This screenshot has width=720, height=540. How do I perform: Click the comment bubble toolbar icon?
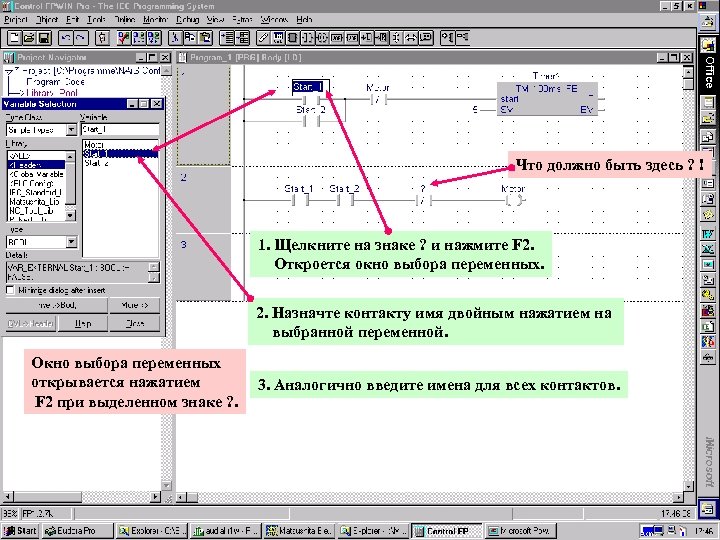click(x=426, y=38)
